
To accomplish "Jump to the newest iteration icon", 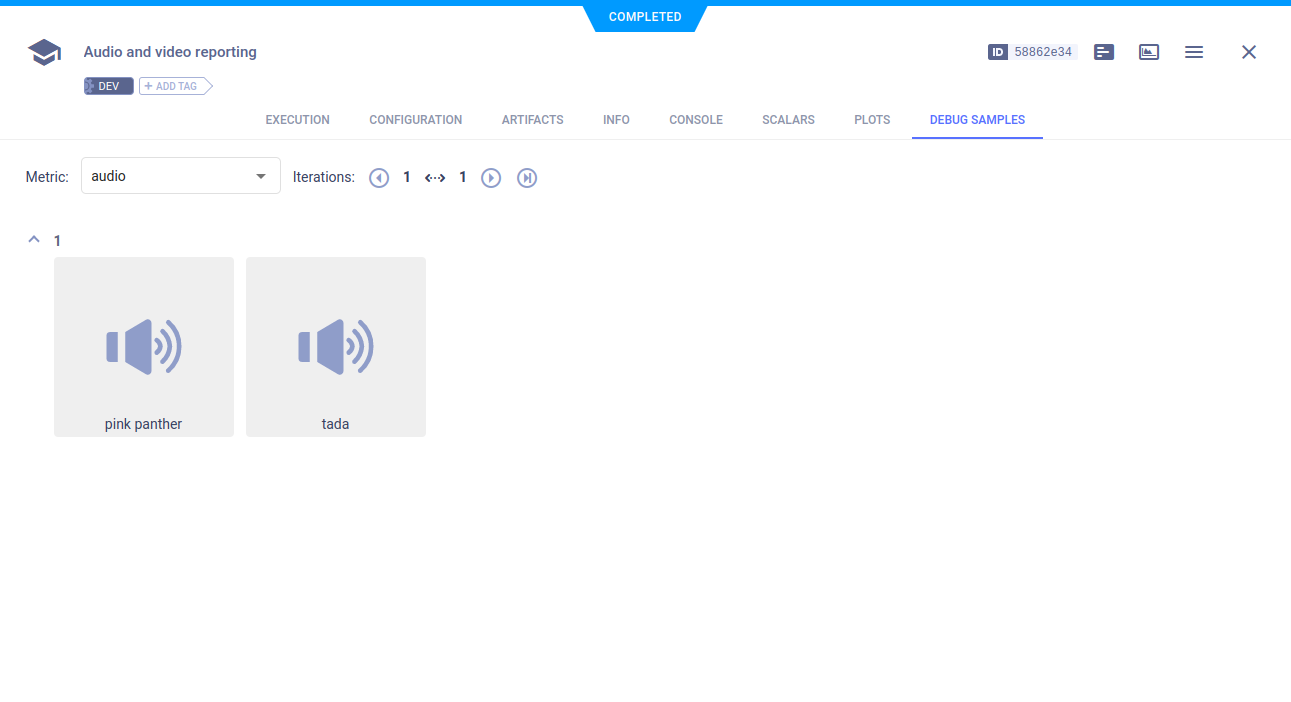I will [x=527, y=177].
